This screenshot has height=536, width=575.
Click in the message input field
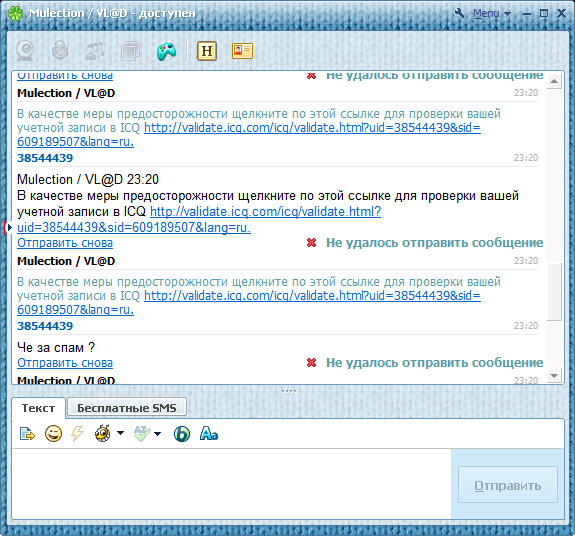click(232, 484)
